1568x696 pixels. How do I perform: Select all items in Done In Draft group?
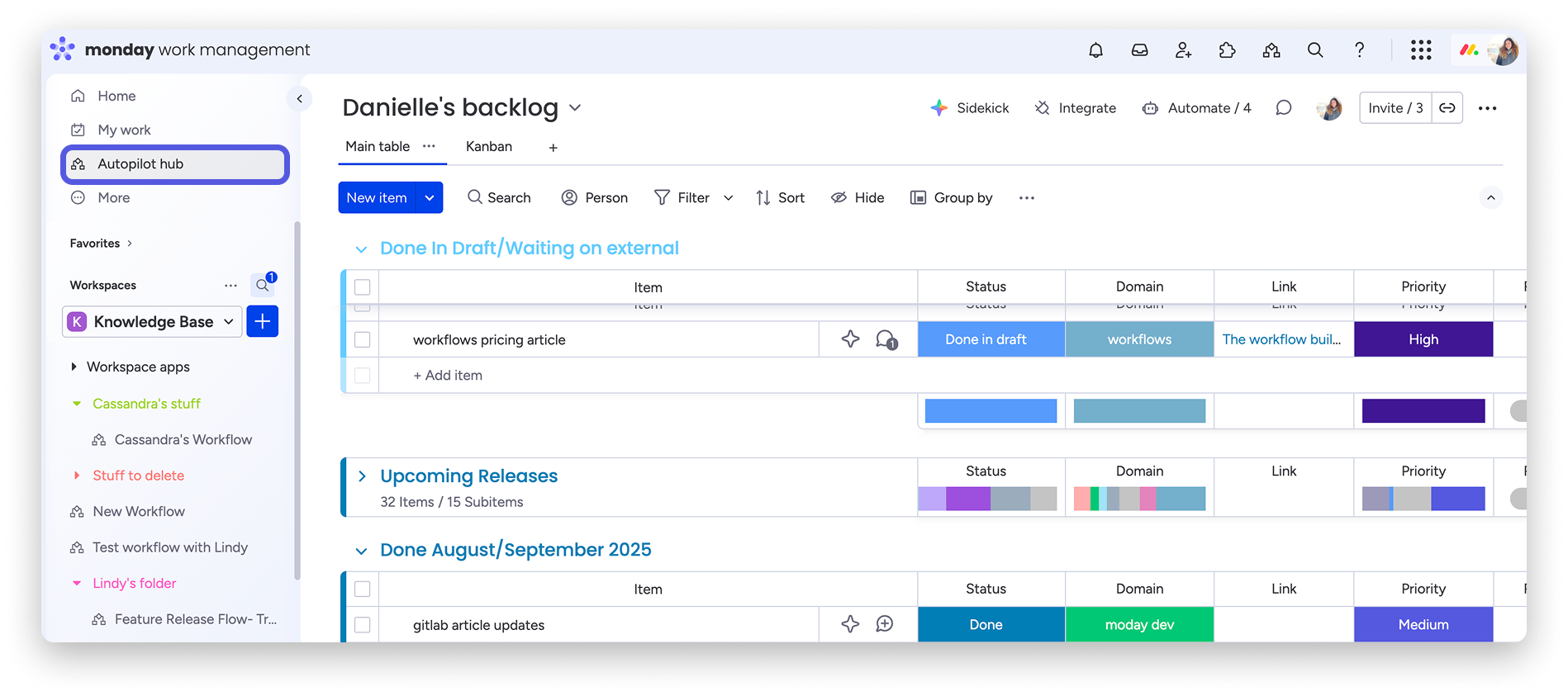pyautogui.click(x=362, y=287)
